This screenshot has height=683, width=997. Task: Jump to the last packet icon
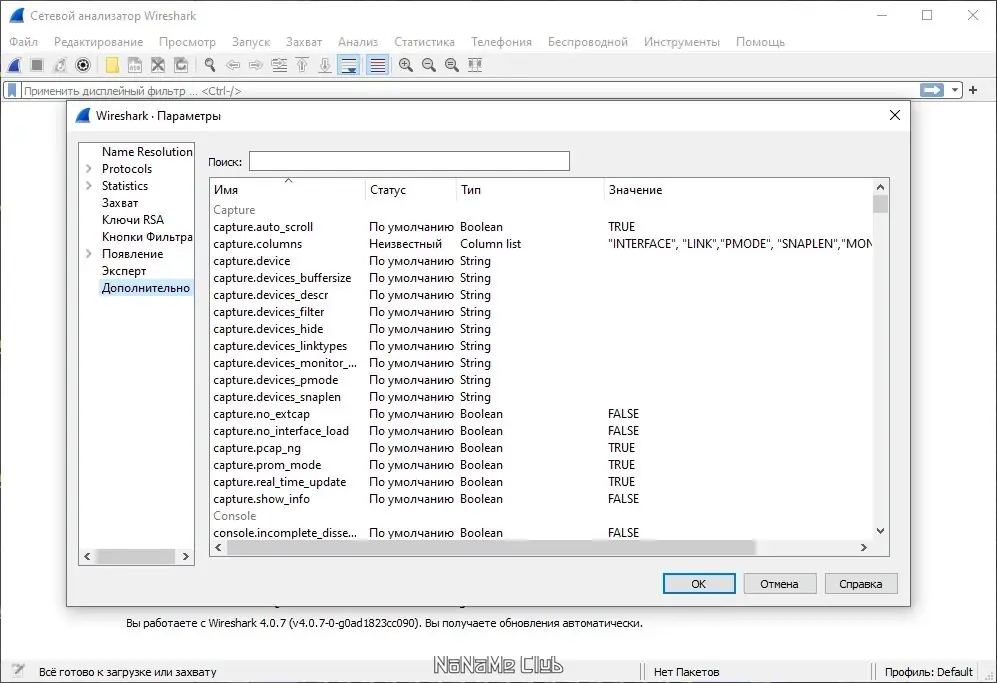[x=325, y=65]
